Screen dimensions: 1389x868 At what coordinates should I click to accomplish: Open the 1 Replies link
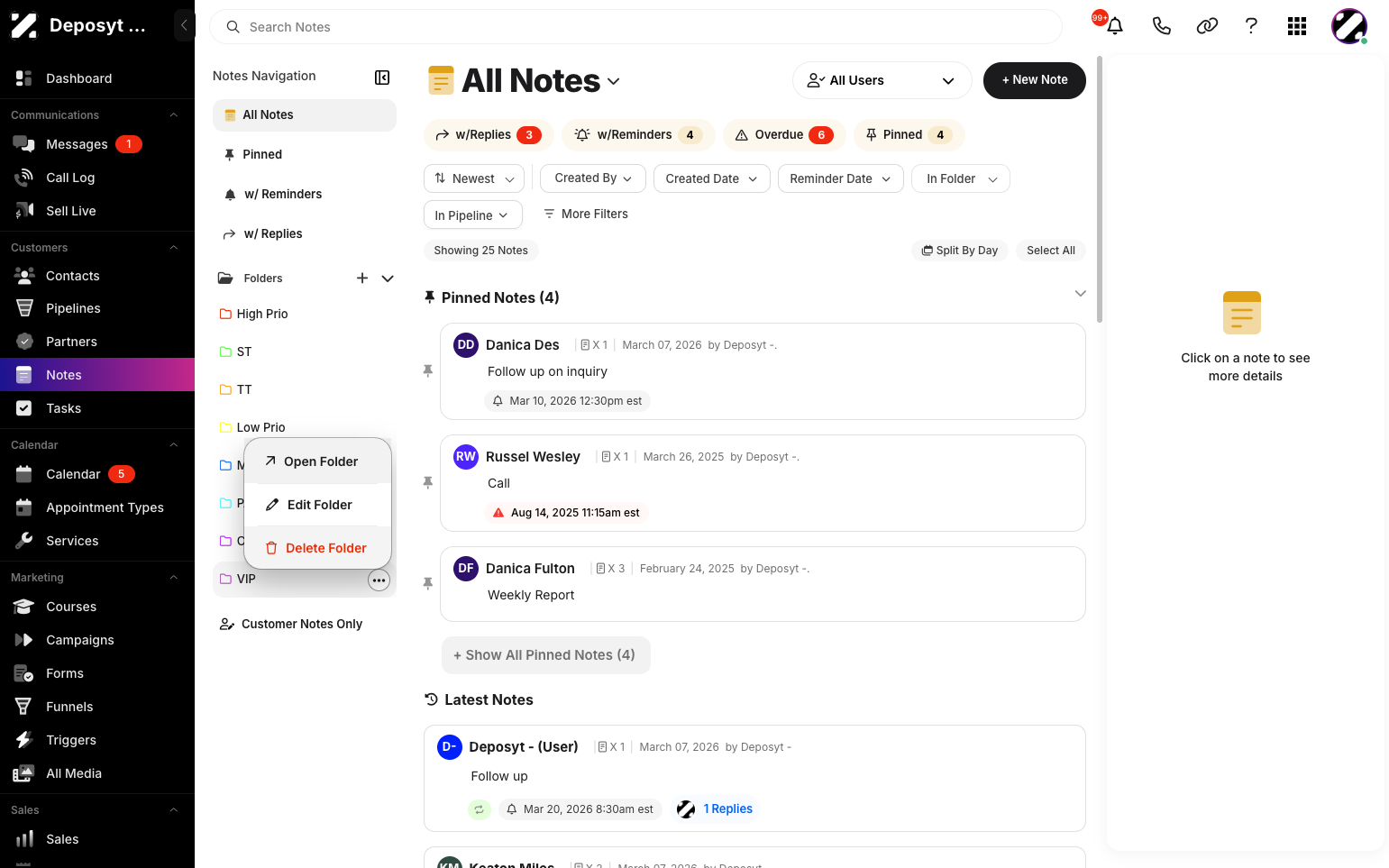(728, 809)
